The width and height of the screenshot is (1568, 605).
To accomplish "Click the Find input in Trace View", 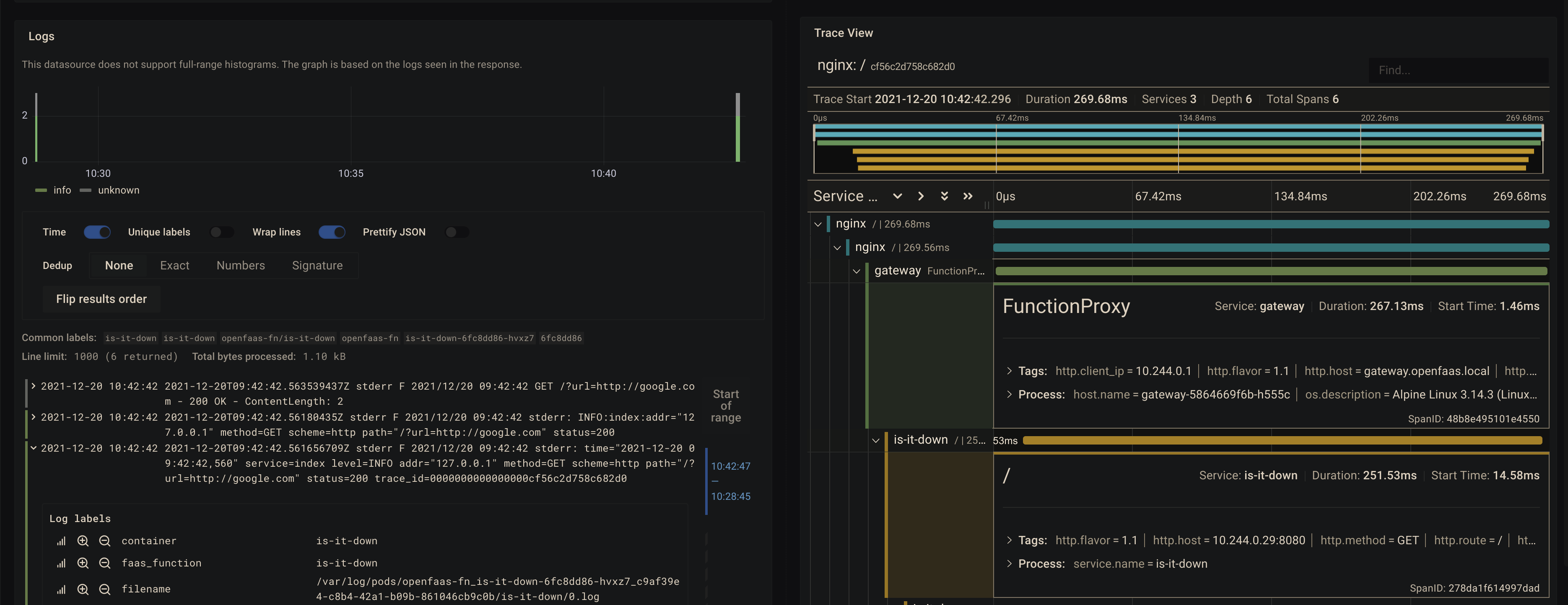I will [x=1458, y=70].
